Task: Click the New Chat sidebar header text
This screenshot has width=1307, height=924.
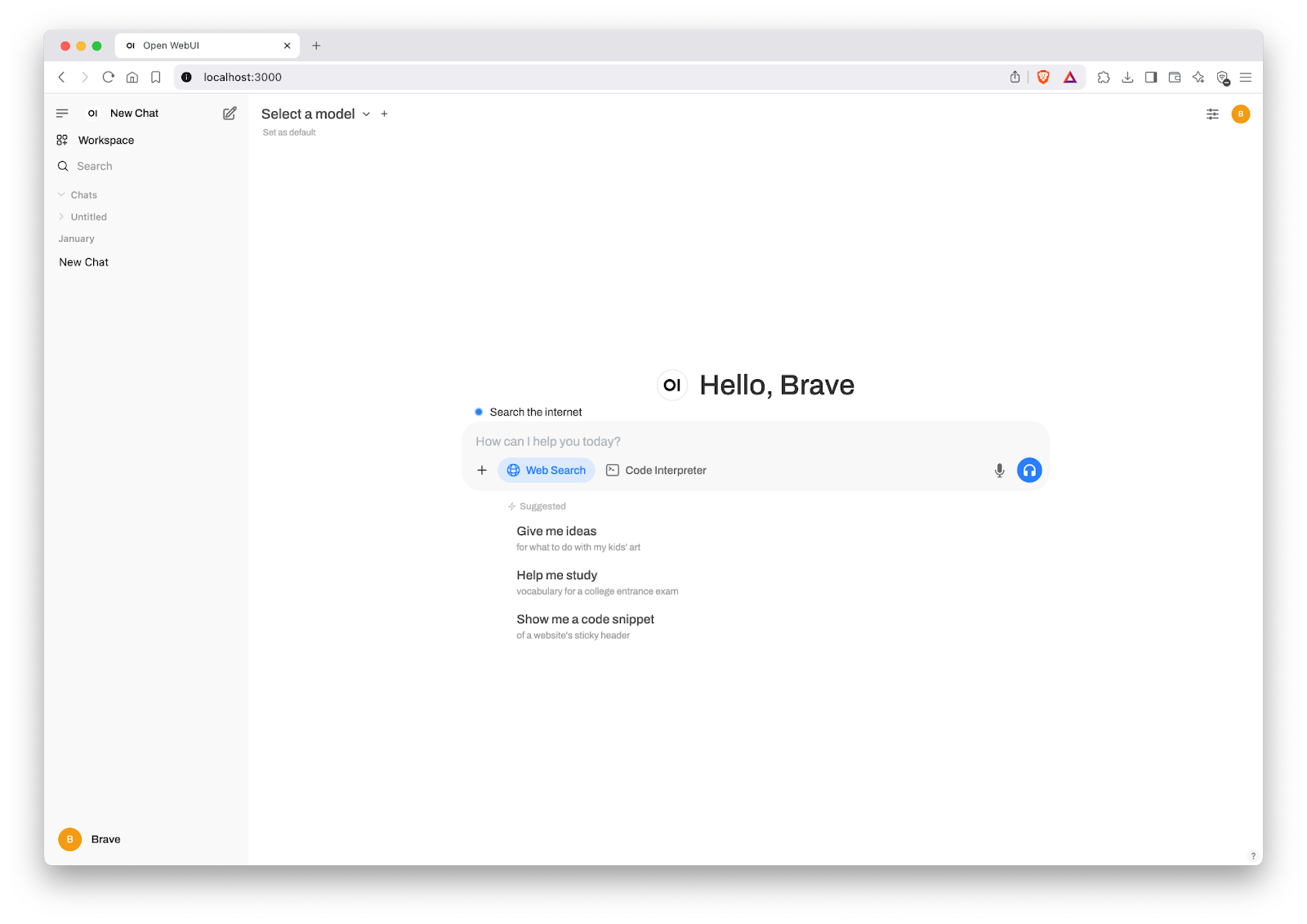Action: (134, 114)
